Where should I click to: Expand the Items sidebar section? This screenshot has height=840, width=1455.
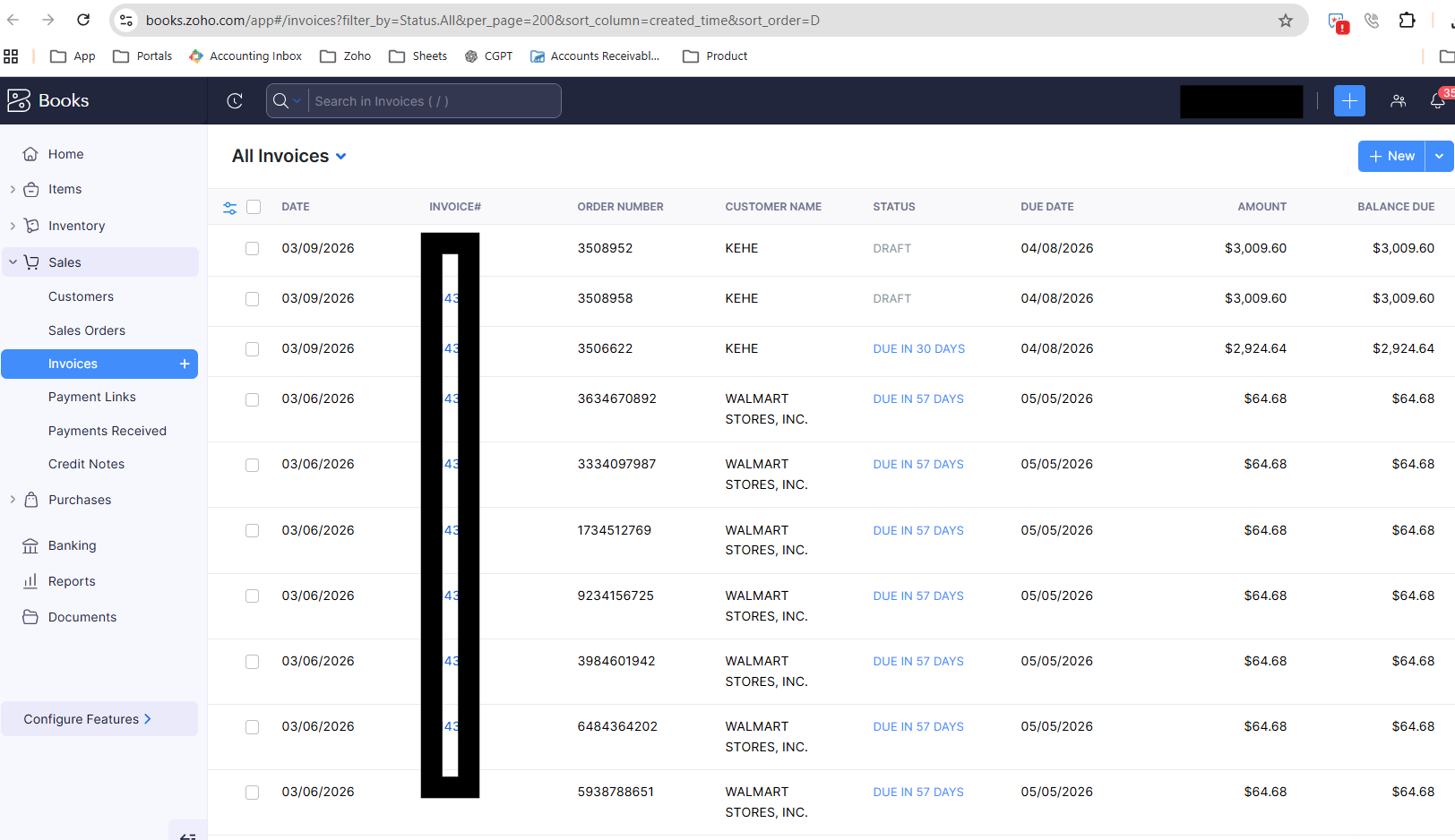[x=13, y=189]
